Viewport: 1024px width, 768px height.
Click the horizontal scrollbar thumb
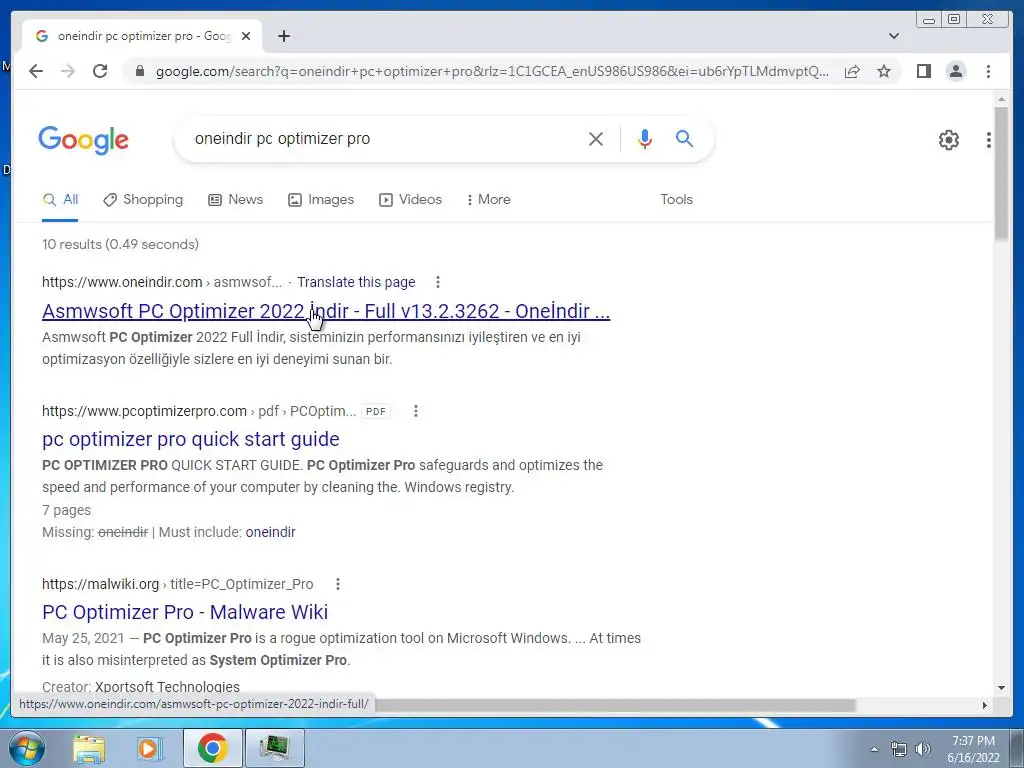click(x=615, y=705)
